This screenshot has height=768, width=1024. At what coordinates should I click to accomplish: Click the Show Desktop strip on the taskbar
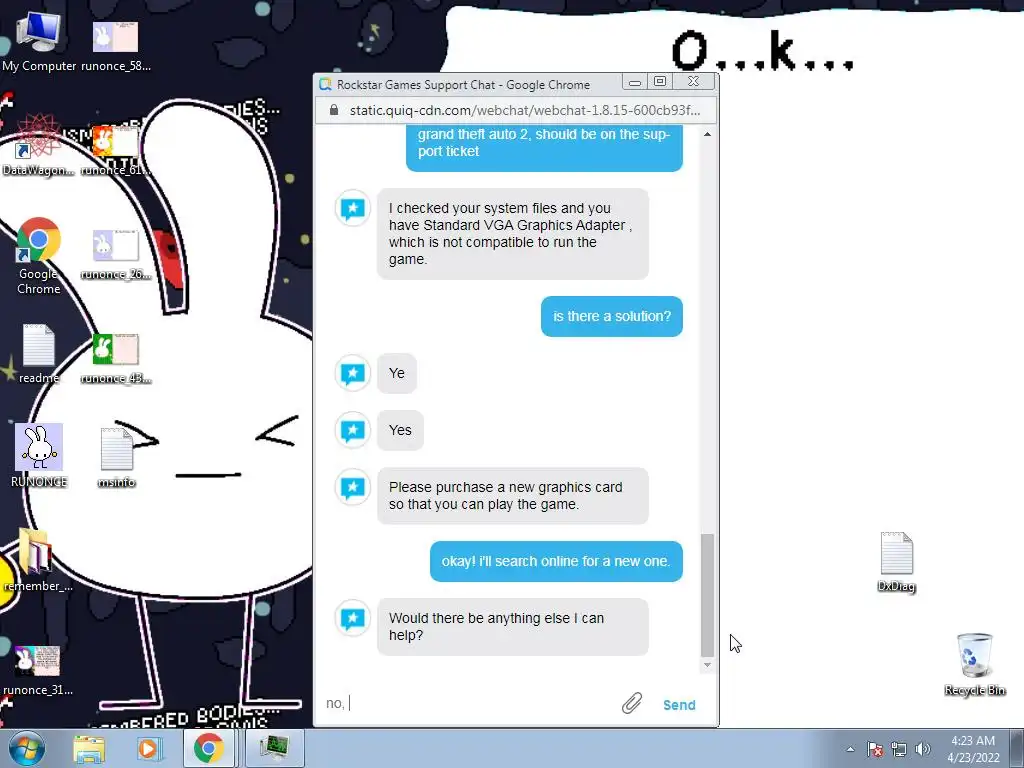pos(1019,749)
